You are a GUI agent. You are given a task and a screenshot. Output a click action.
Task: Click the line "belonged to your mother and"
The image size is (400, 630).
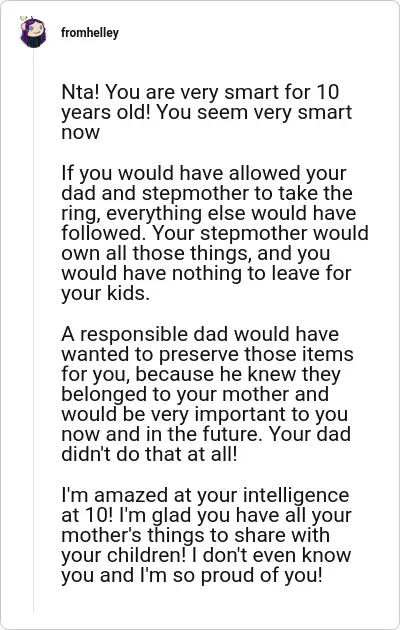click(195, 394)
